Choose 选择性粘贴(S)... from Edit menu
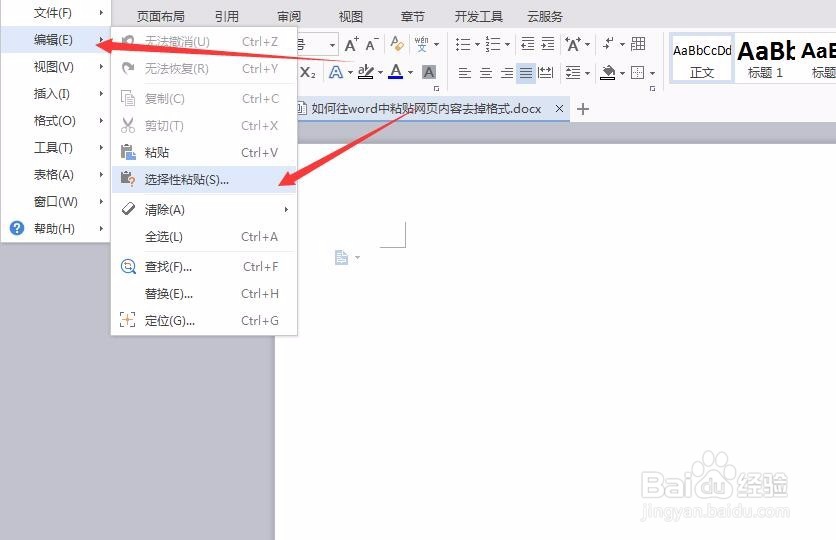This screenshot has height=540, width=836. pyautogui.click(x=205, y=180)
